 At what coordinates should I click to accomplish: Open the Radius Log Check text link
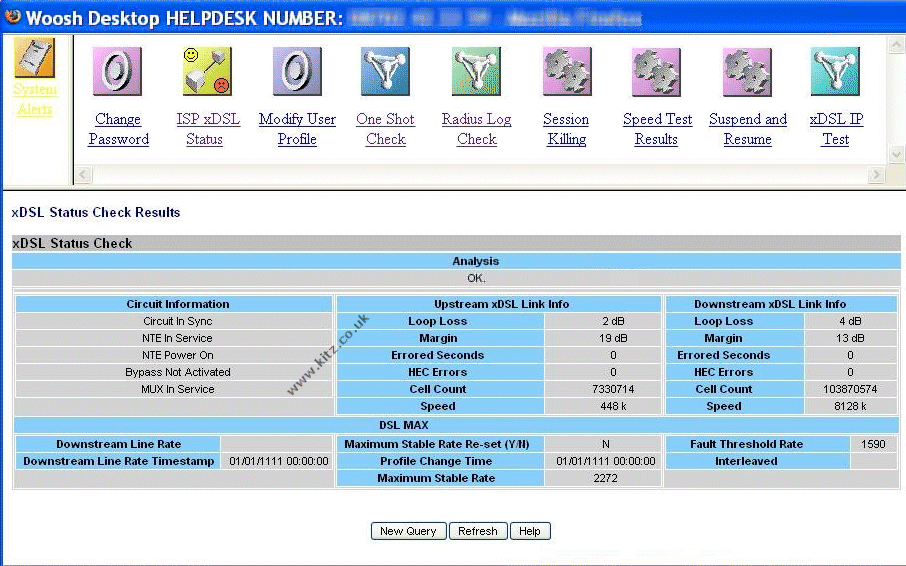point(476,129)
